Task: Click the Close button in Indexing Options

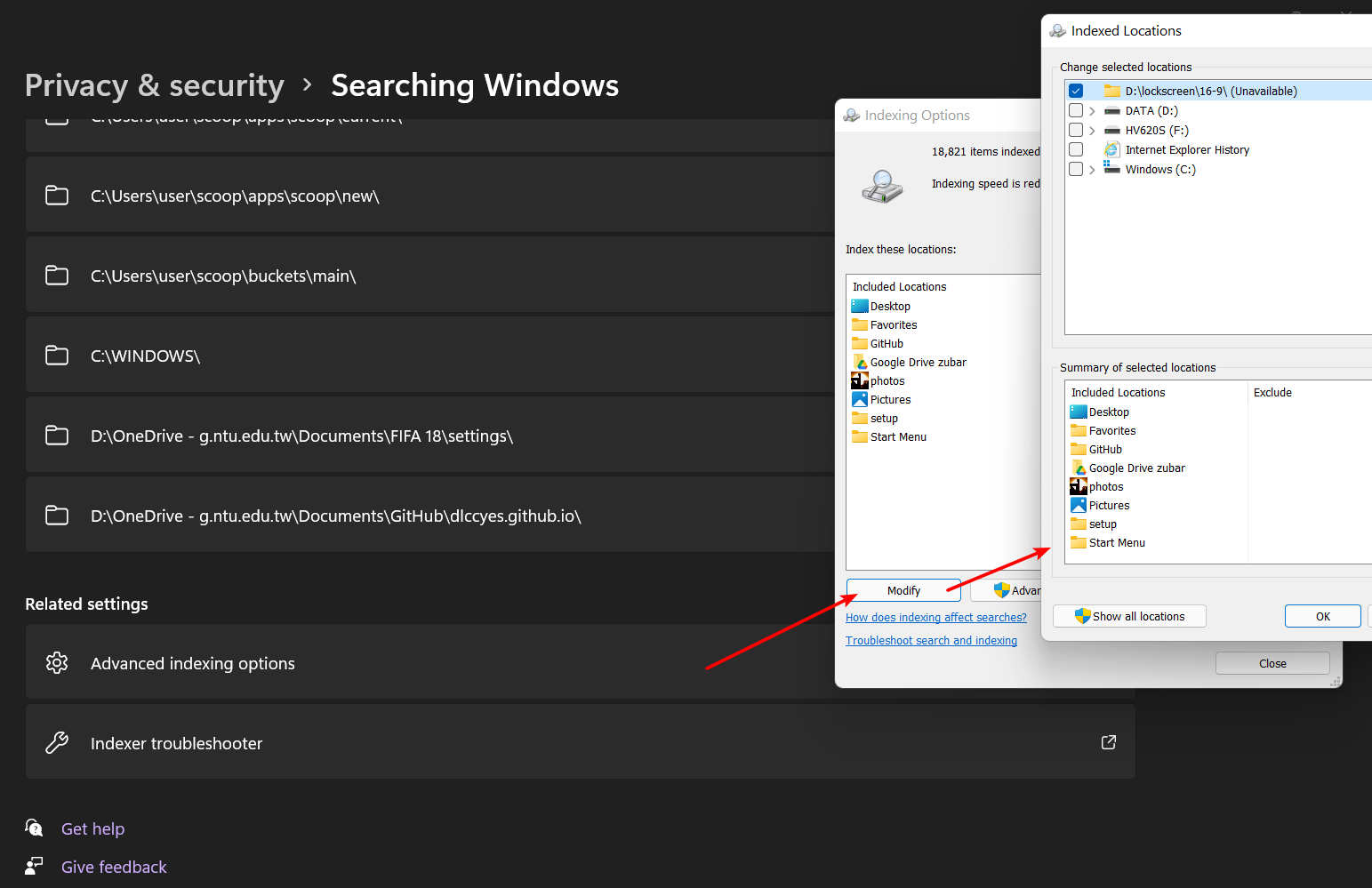Action: tap(1272, 663)
